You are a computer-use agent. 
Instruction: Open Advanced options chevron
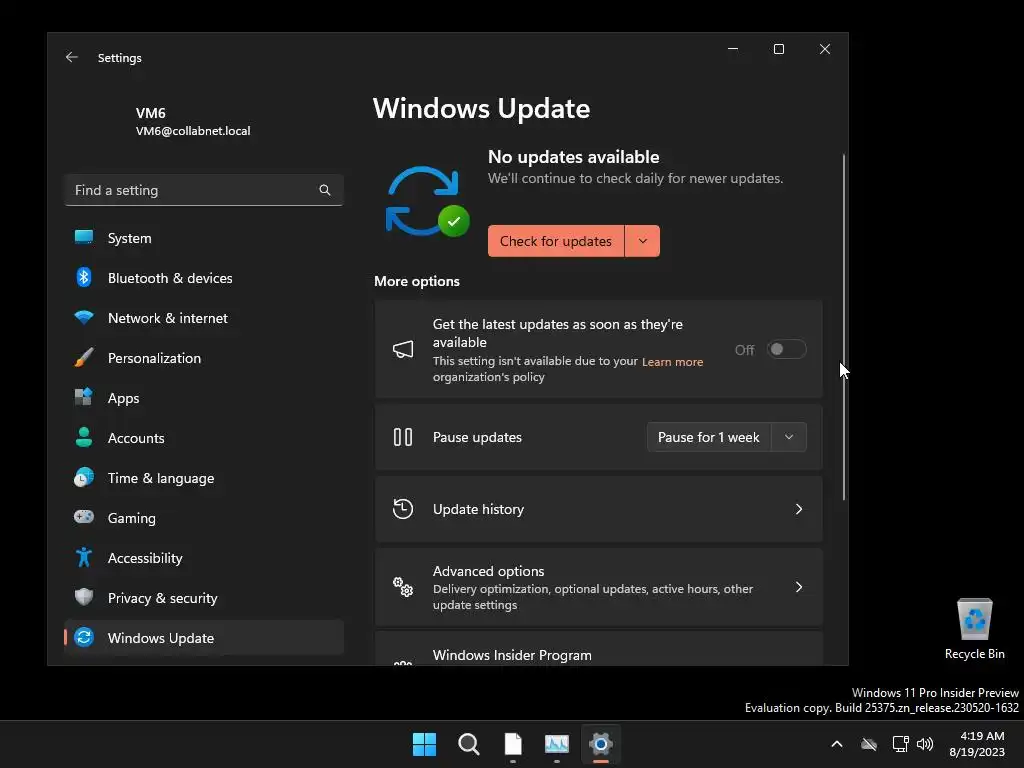click(x=799, y=587)
